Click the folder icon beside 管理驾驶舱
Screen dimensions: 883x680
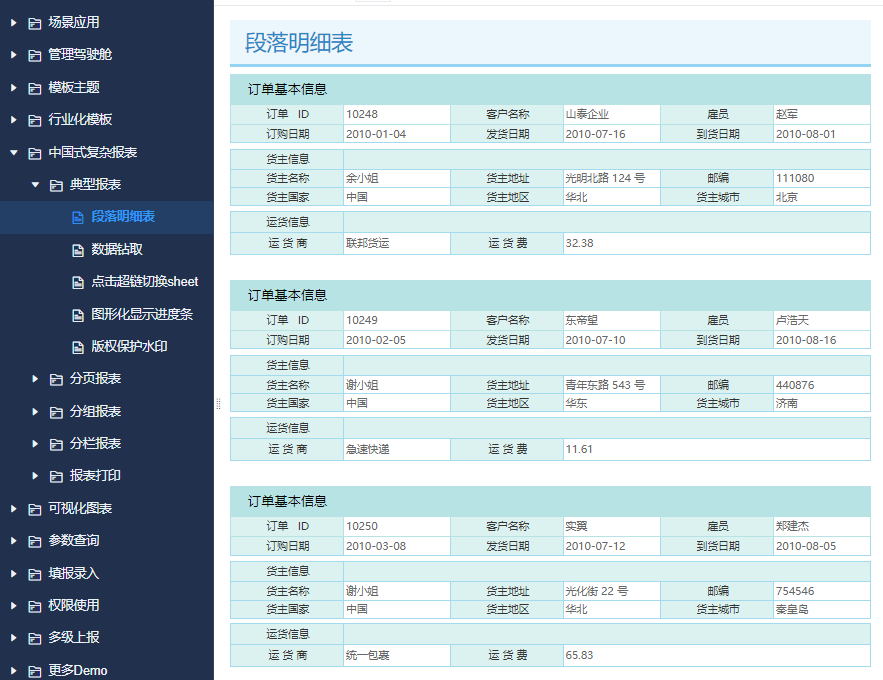tap(35, 55)
